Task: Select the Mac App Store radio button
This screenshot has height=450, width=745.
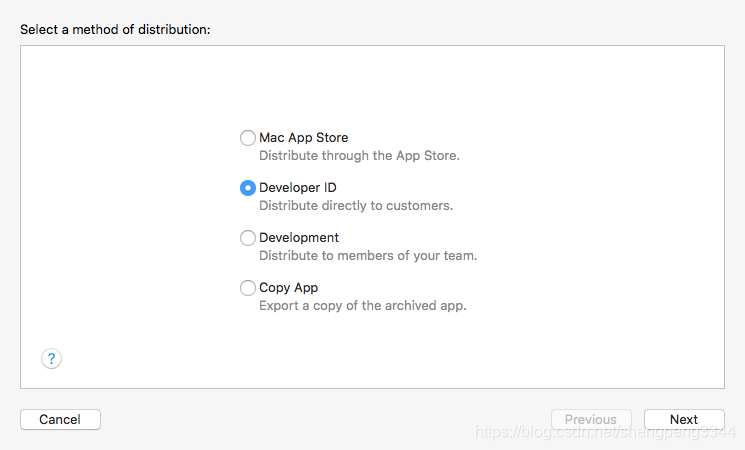Action: coord(248,138)
